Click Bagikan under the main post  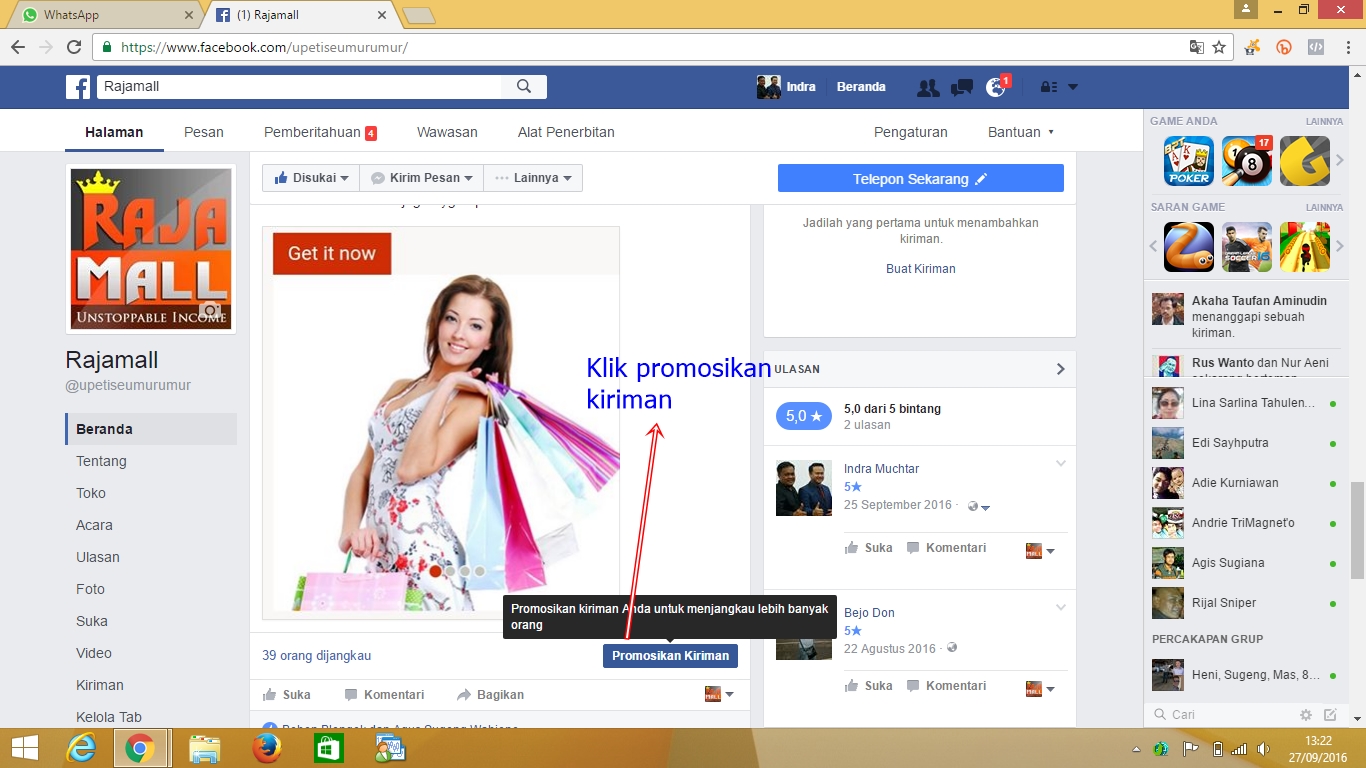490,695
